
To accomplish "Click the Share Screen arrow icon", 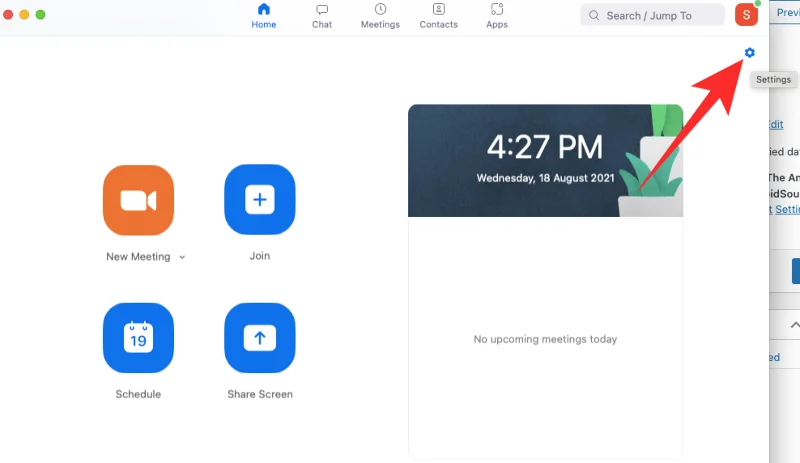I will 260,339.
